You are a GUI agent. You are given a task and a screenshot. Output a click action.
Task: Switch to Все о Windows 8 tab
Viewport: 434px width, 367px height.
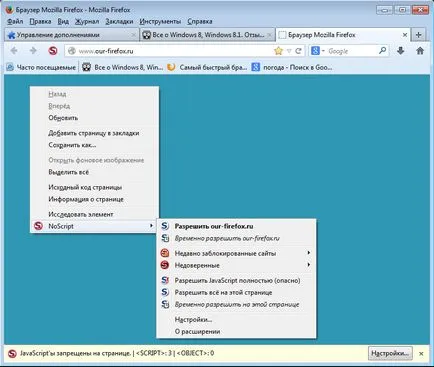(207, 35)
